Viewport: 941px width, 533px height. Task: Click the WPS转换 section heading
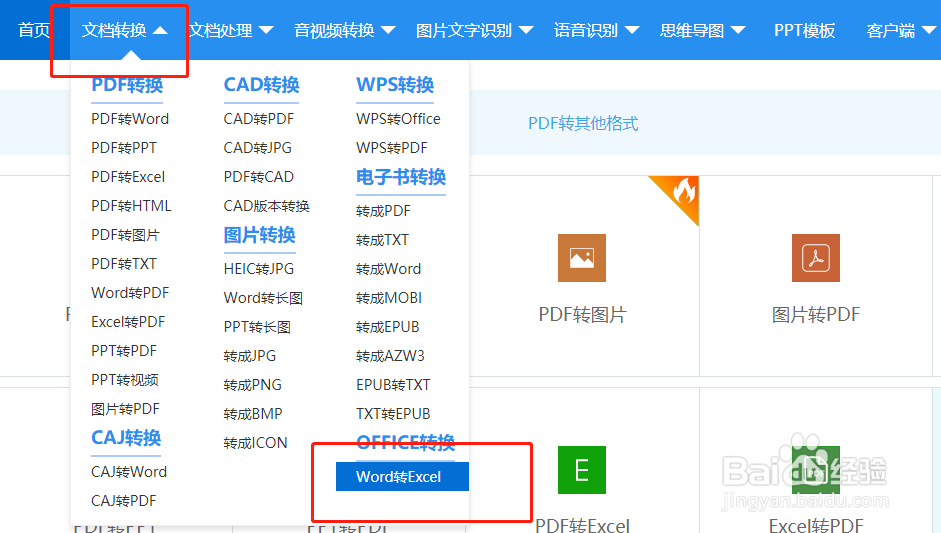click(395, 85)
